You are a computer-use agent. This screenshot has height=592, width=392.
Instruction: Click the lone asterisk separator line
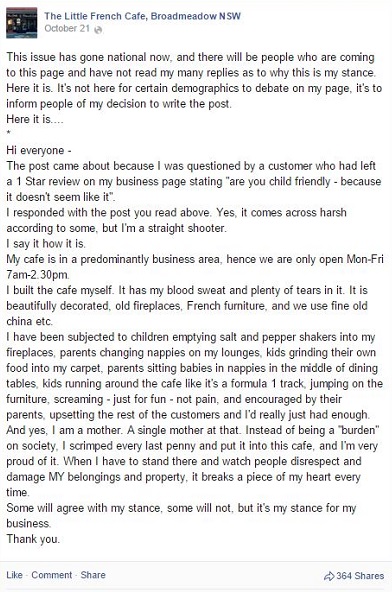[8, 133]
